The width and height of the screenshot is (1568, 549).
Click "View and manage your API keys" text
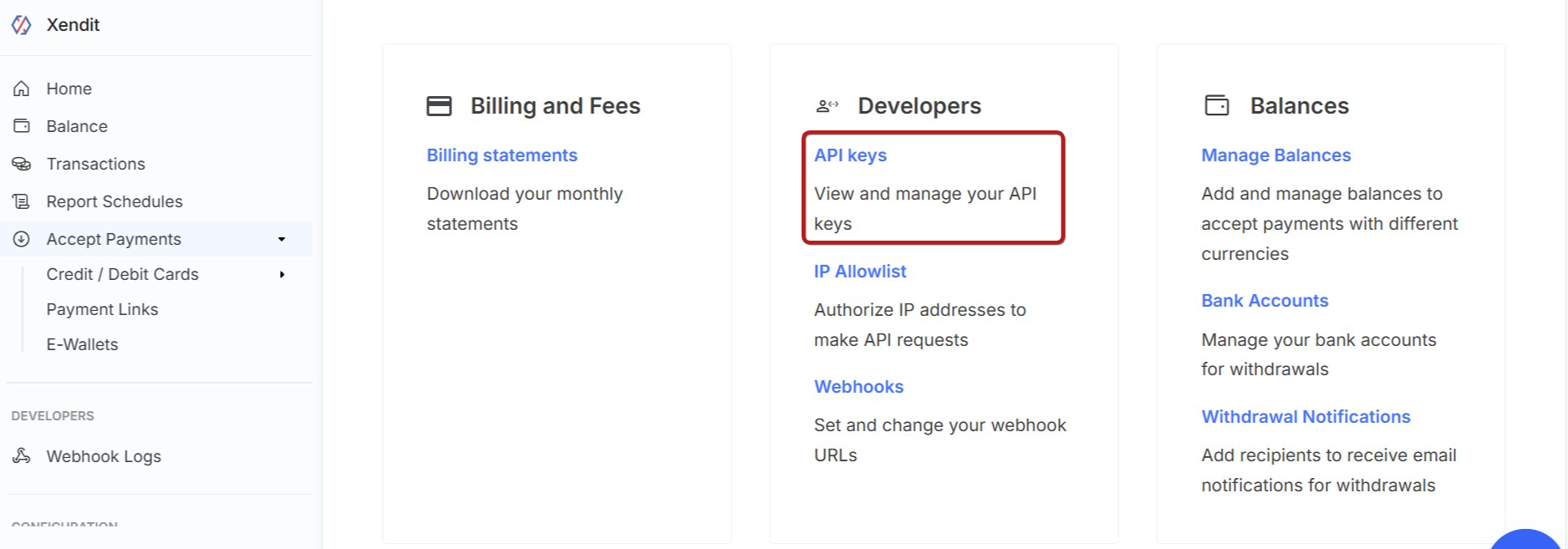tap(925, 209)
